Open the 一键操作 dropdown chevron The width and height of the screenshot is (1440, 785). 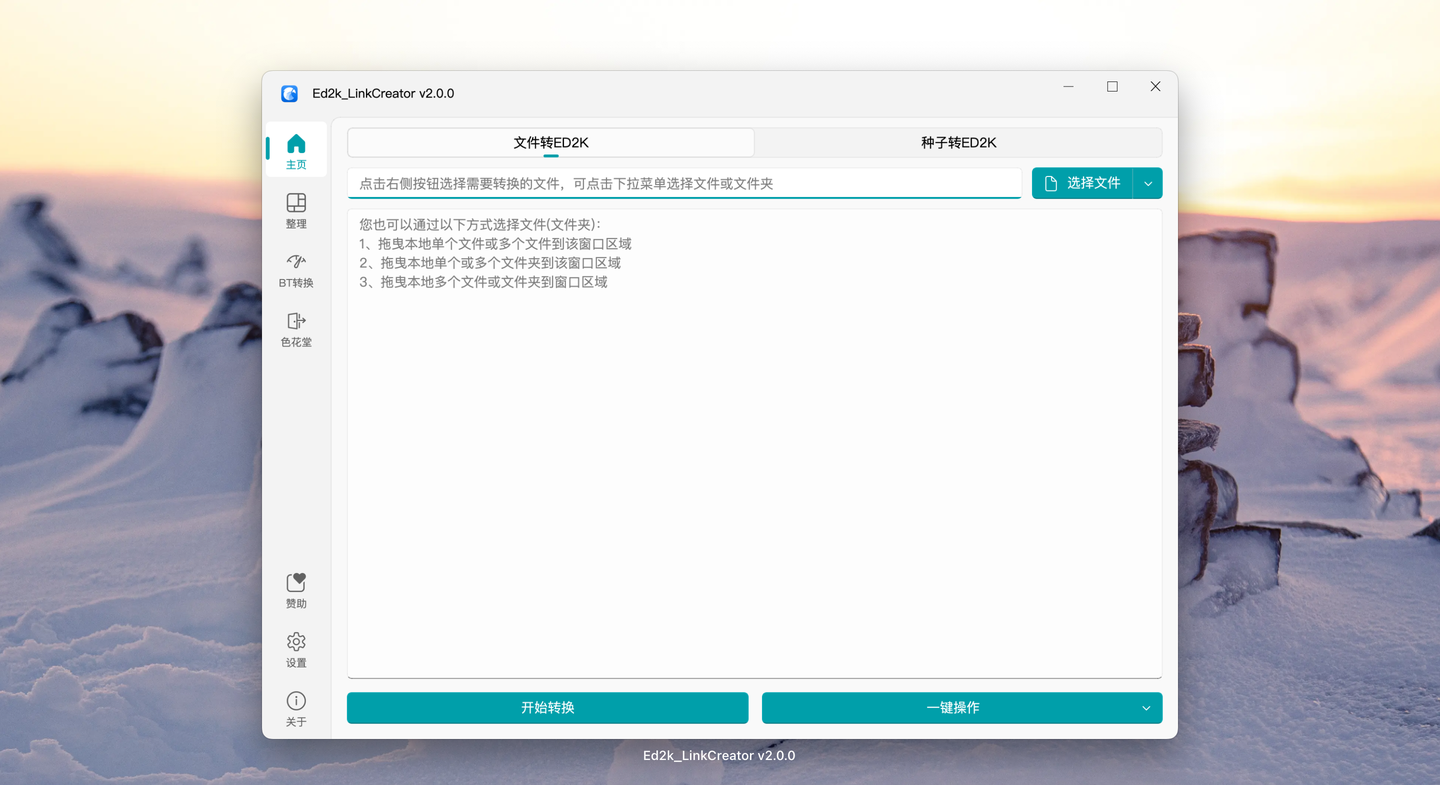coord(1145,707)
